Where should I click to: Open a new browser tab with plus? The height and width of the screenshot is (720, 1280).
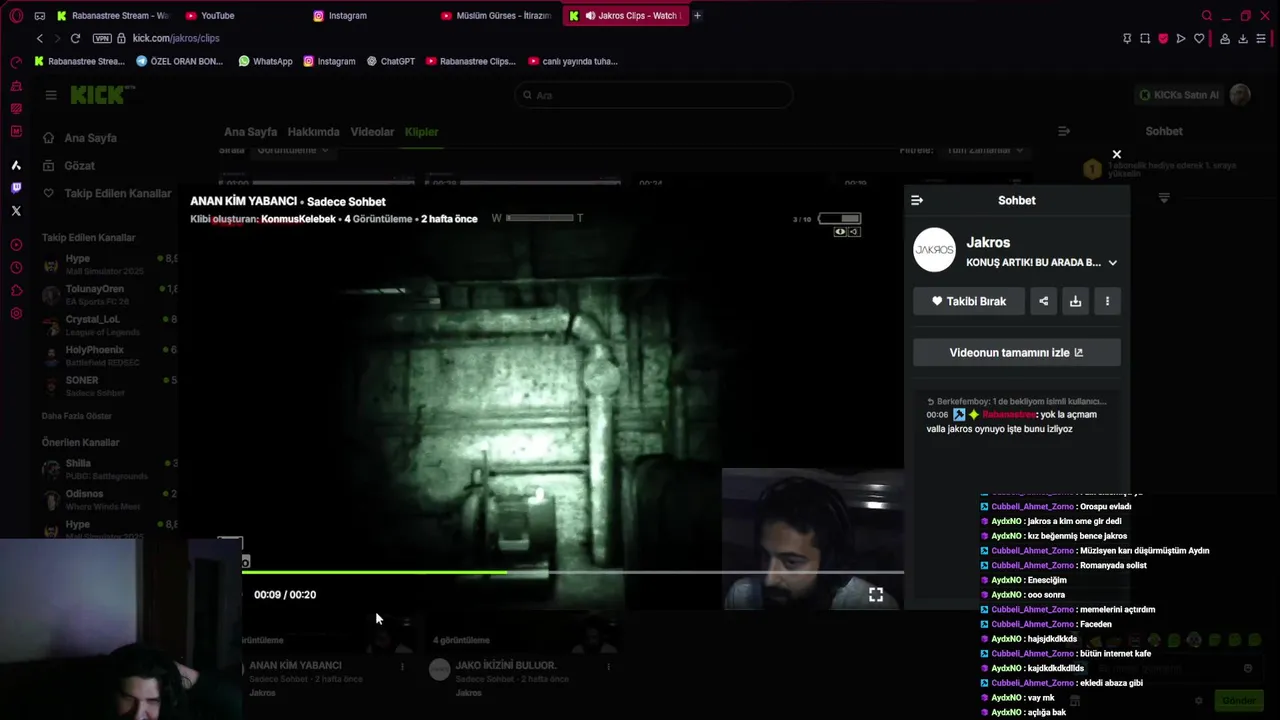click(697, 16)
